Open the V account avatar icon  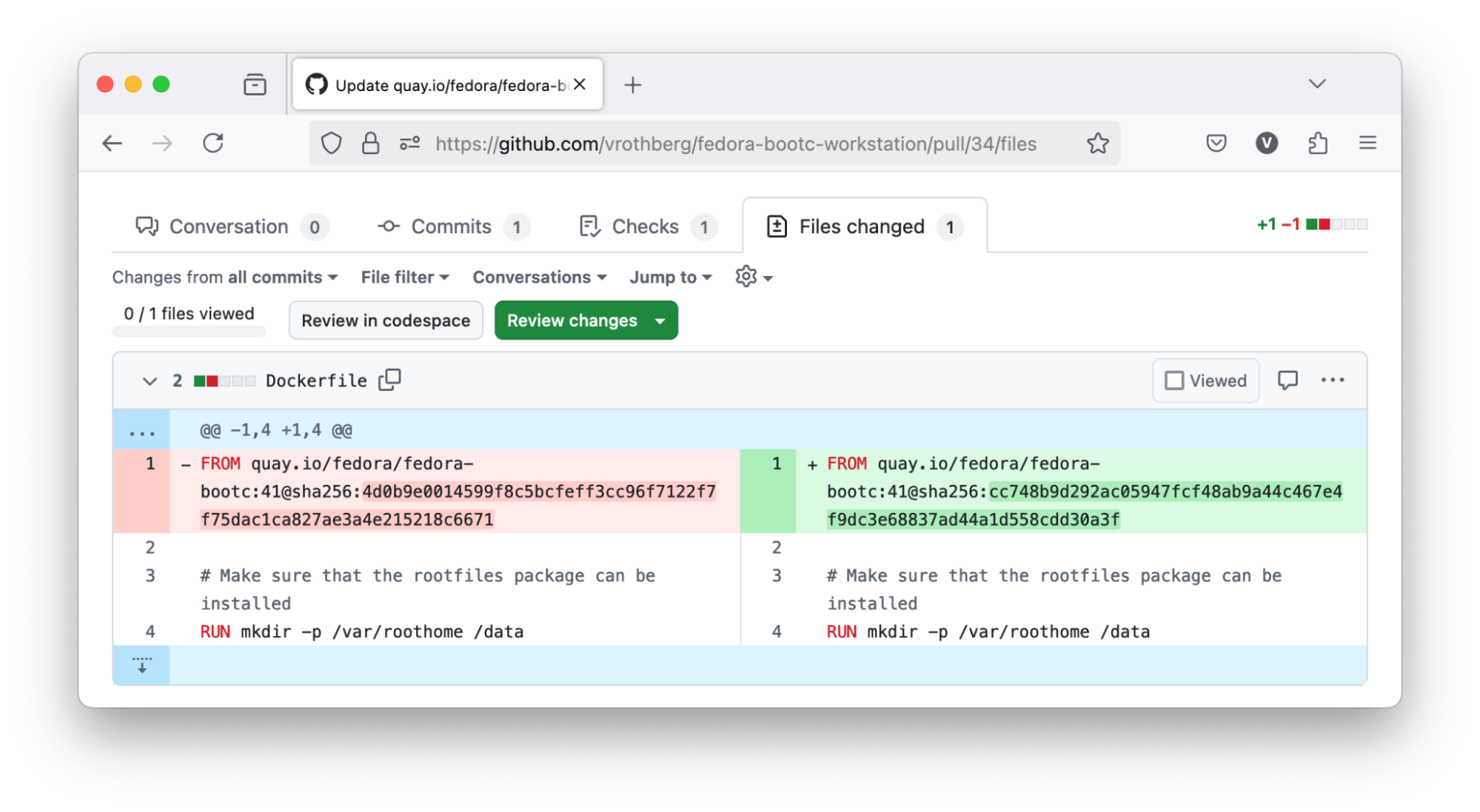pyautogui.click(x=1266, y=143)
